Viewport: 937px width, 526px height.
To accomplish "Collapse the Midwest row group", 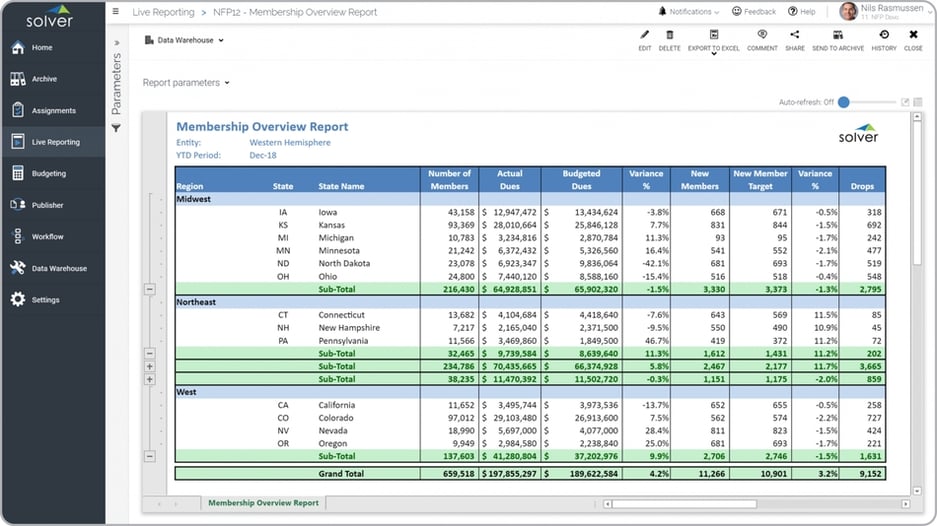I will coord(150,289).
